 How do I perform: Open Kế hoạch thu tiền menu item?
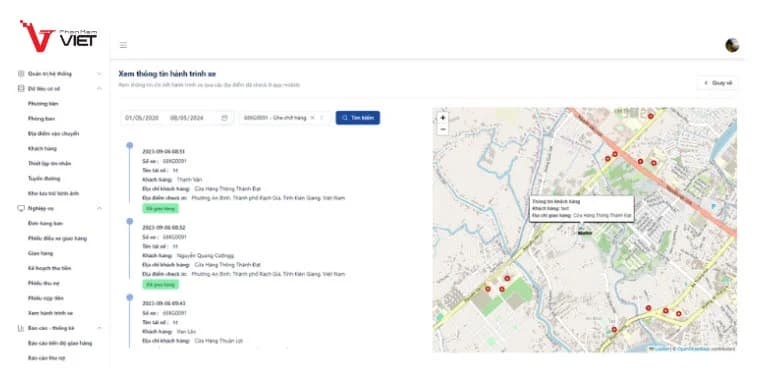49,268
